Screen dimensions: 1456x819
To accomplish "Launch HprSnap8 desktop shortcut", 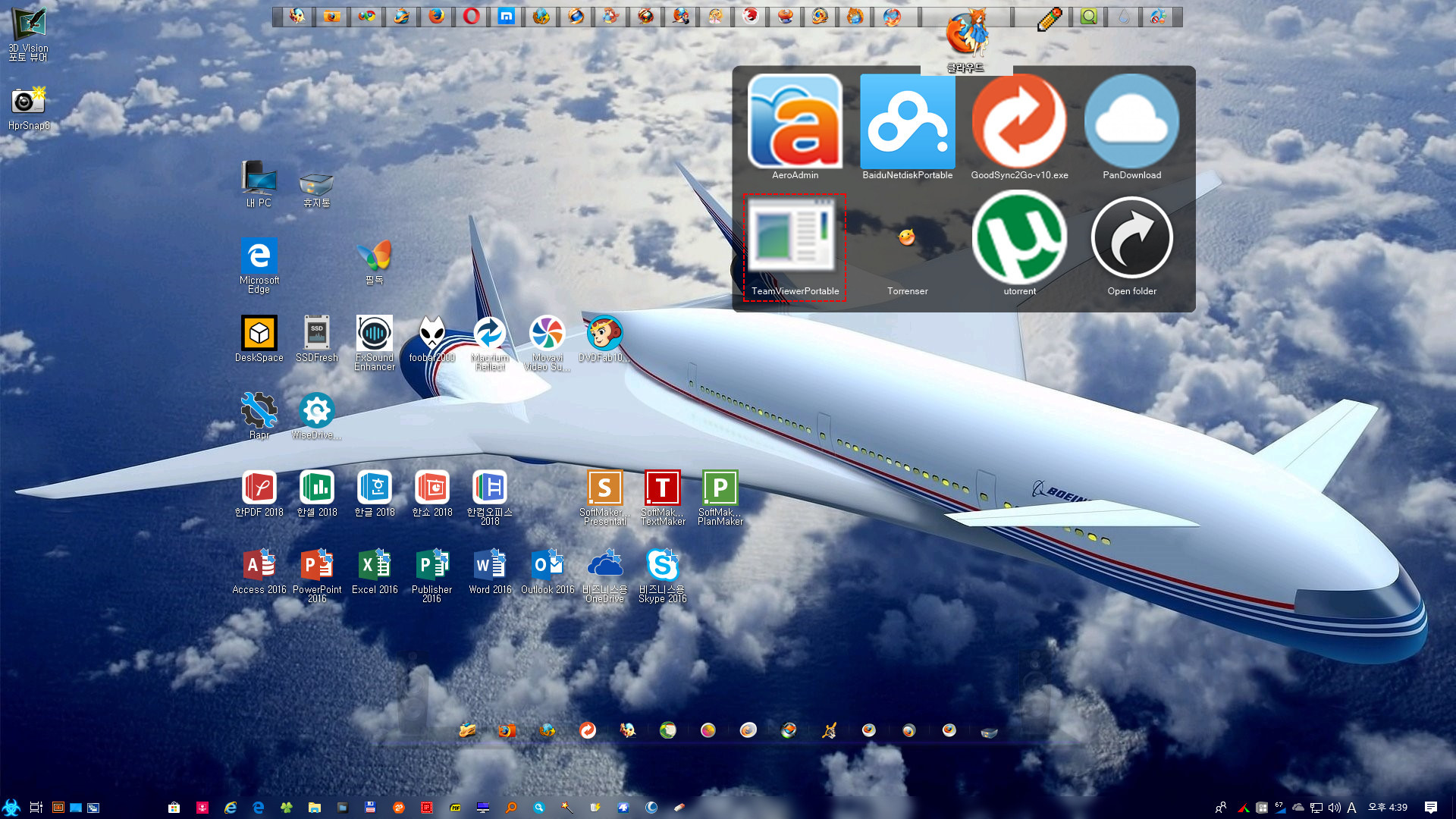I will click(x=28, y=108).
